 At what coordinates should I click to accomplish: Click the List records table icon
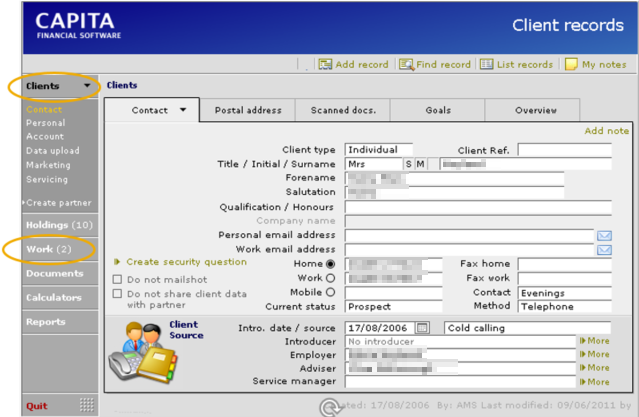(487, 64)
